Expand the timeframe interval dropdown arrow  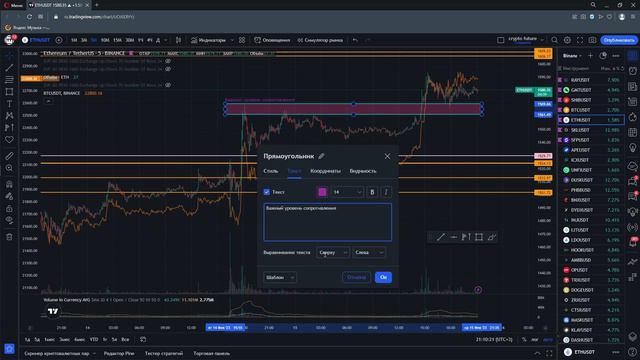pyautogui.click(x=165, y=40)
